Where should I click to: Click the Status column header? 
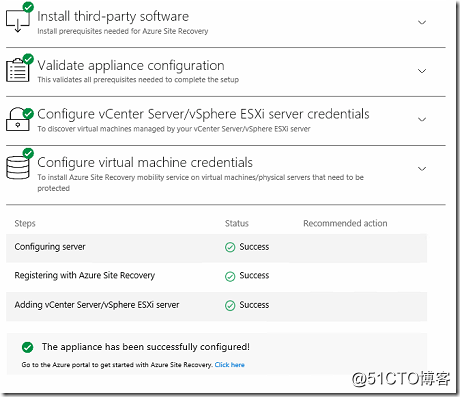pos(237,223)
